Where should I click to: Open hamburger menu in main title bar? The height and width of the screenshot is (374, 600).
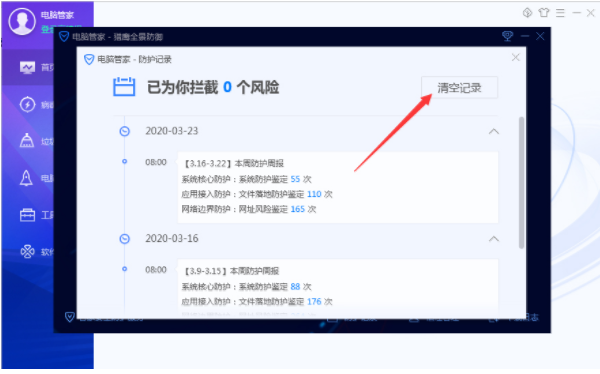click(560, 13)
